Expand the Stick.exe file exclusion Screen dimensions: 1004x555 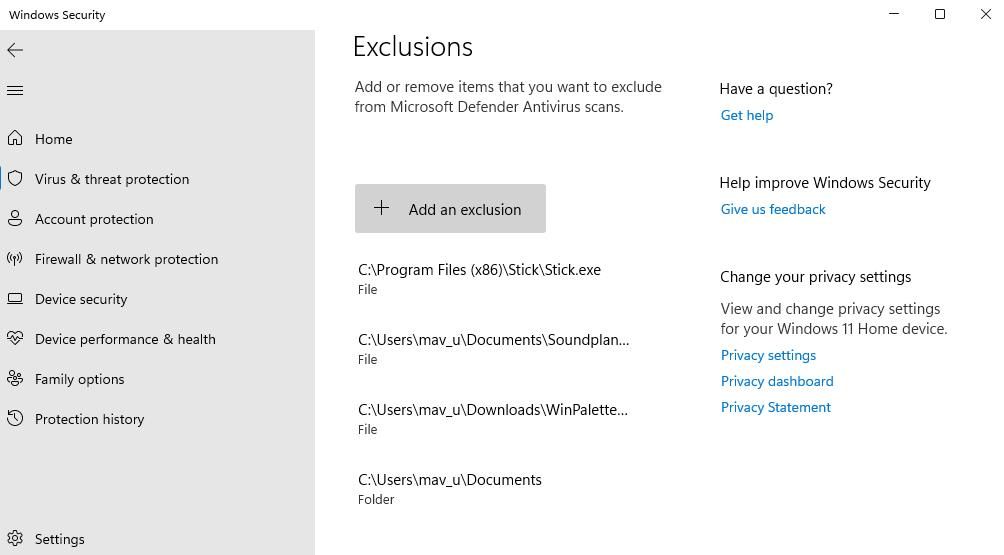479,279
